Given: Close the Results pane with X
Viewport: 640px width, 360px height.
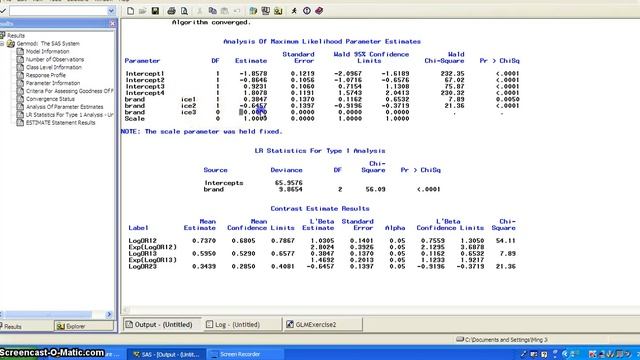Looking at the screenshot, I should 112,24.
